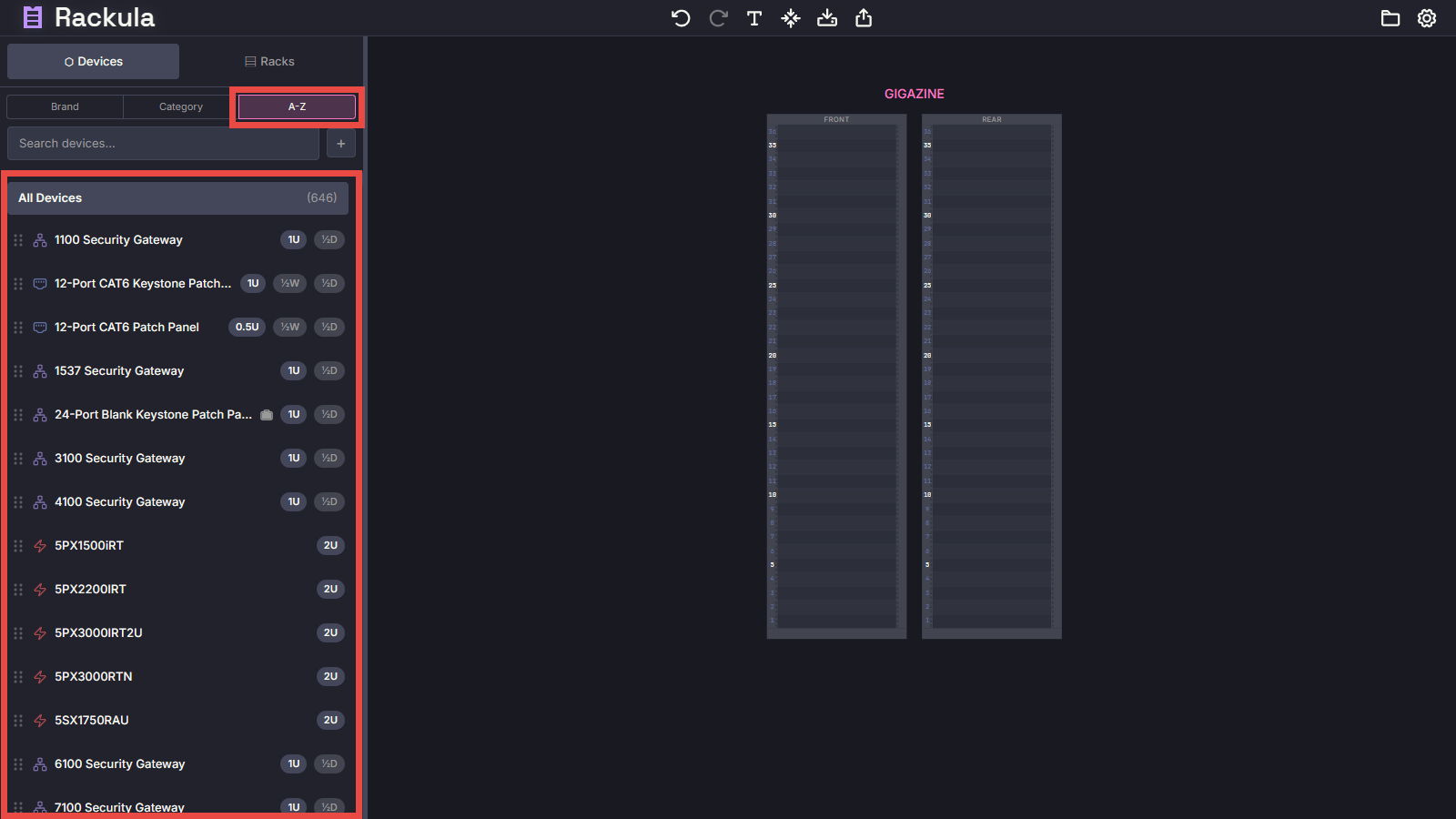Switch grouping to Category
This screenshot has height=819, width=1456.
coord(181,106)
